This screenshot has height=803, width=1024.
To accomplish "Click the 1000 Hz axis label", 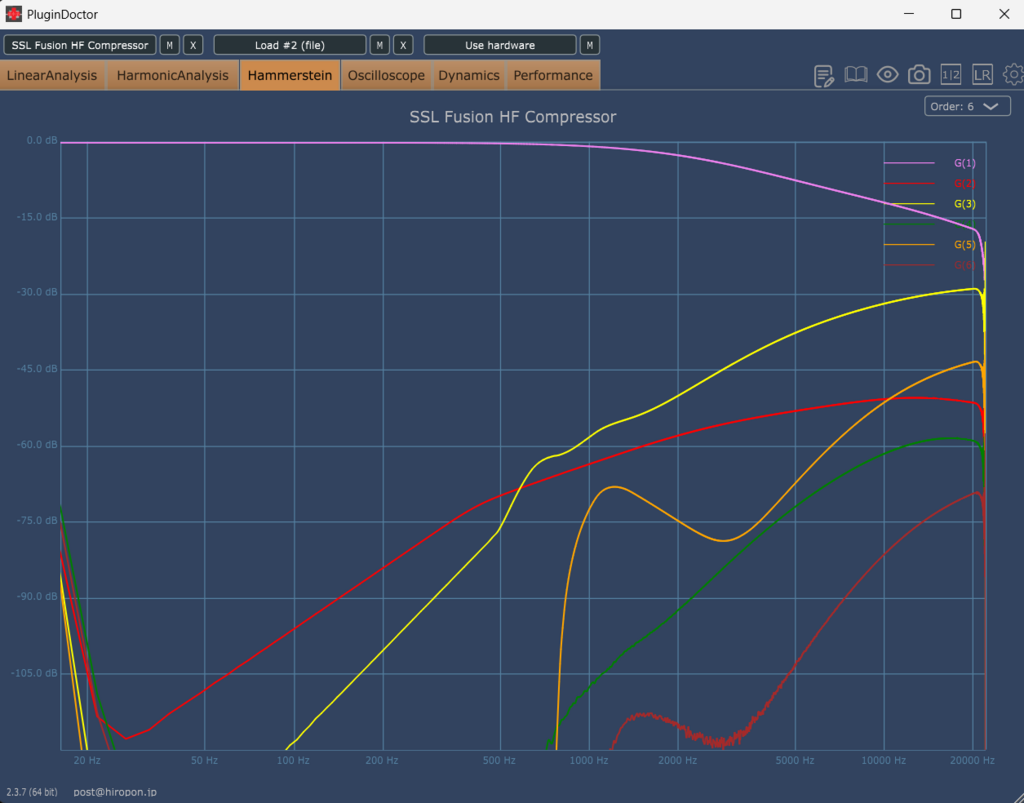I will 589,761.
